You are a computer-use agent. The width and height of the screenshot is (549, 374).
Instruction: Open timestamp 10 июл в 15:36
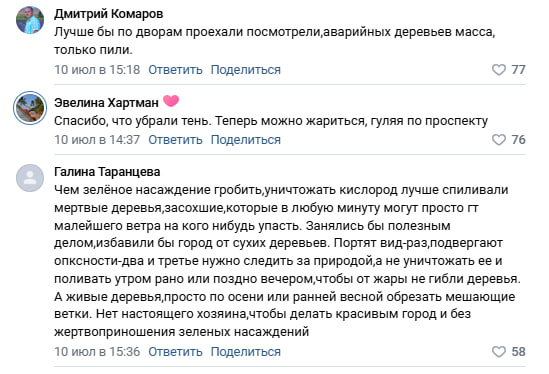click(x=97, y=352)
